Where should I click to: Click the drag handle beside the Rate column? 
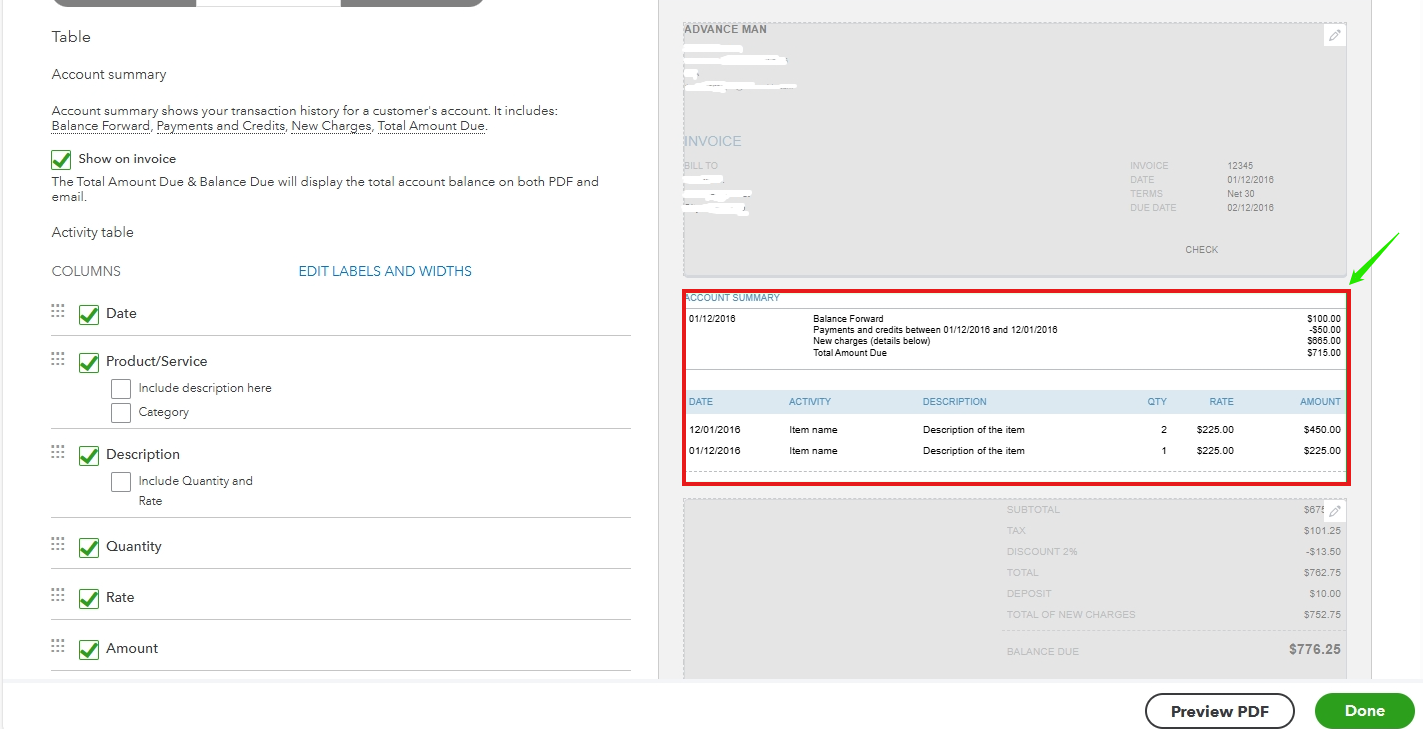coord(57,594)
